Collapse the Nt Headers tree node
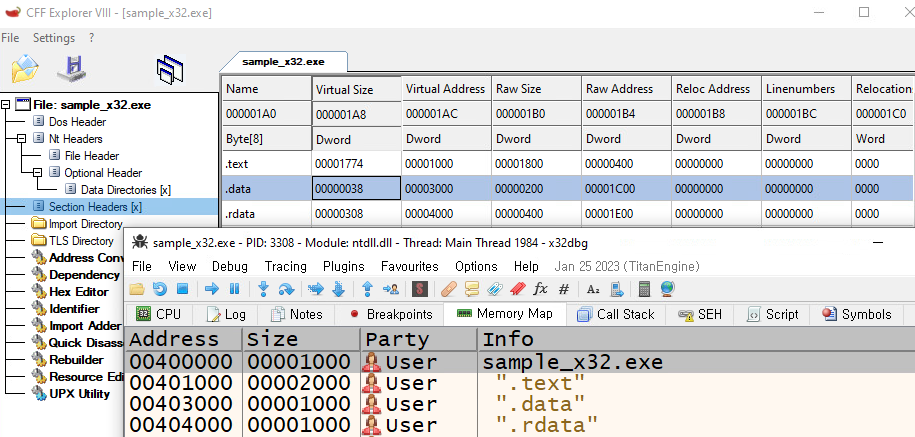Screen dimensions: 915x437 pos(22,139)
